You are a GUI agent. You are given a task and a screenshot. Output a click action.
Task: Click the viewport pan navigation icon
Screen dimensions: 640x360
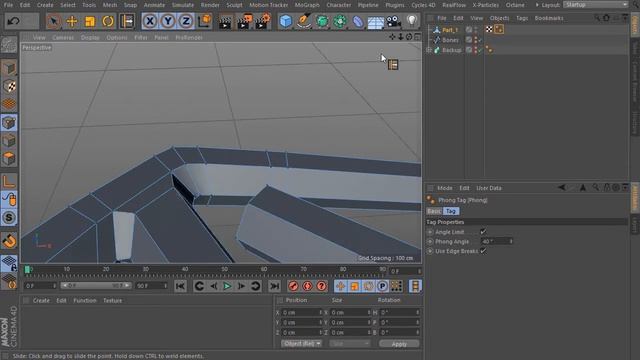click(x=392, y=37)
